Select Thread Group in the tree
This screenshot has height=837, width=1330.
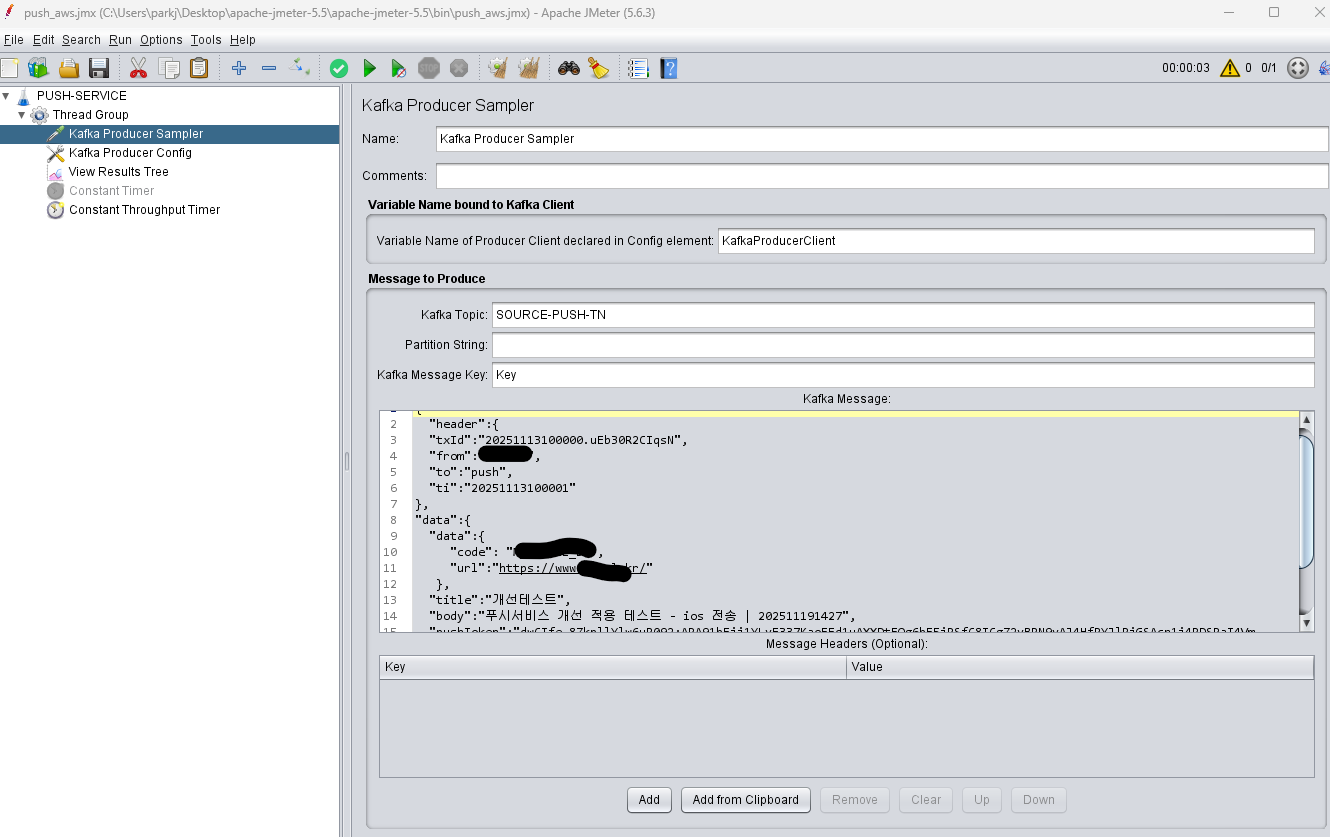point(90,115)
